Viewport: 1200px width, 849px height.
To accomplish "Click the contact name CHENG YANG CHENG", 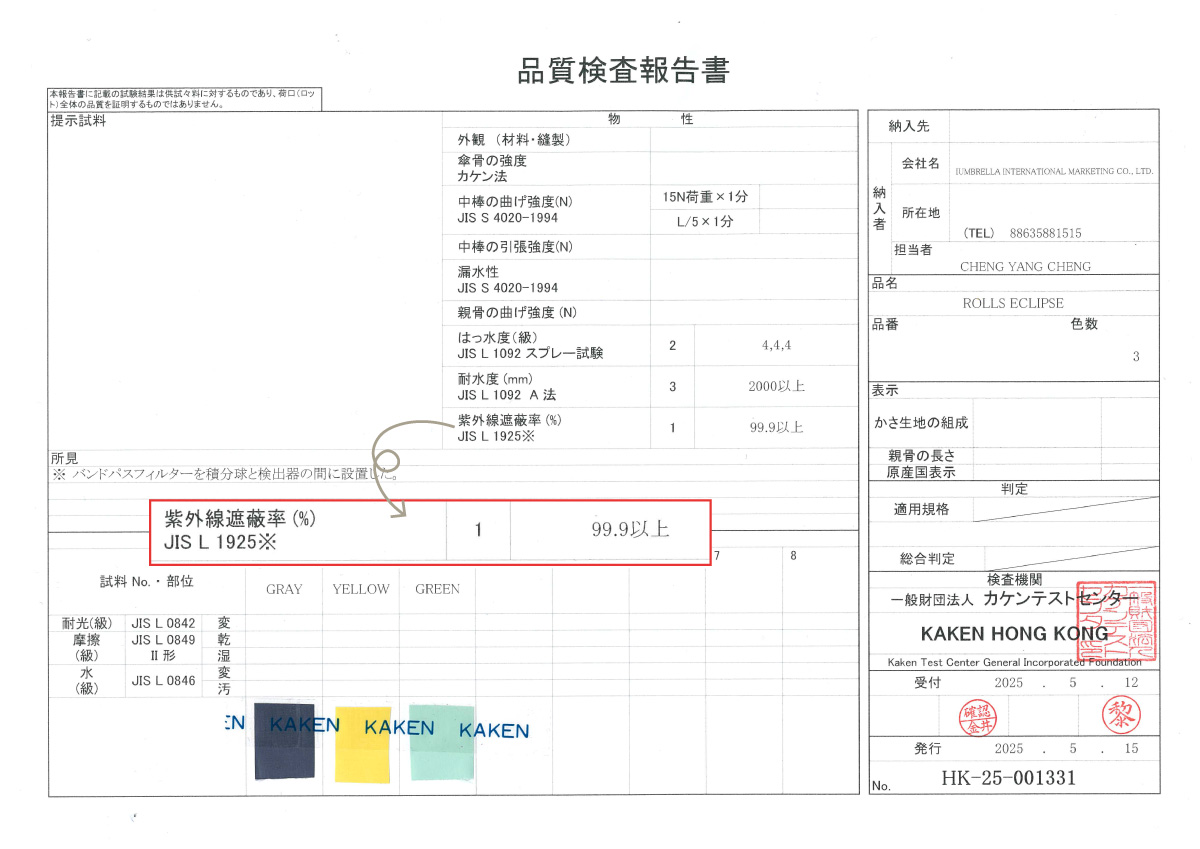I will 1025,267.
